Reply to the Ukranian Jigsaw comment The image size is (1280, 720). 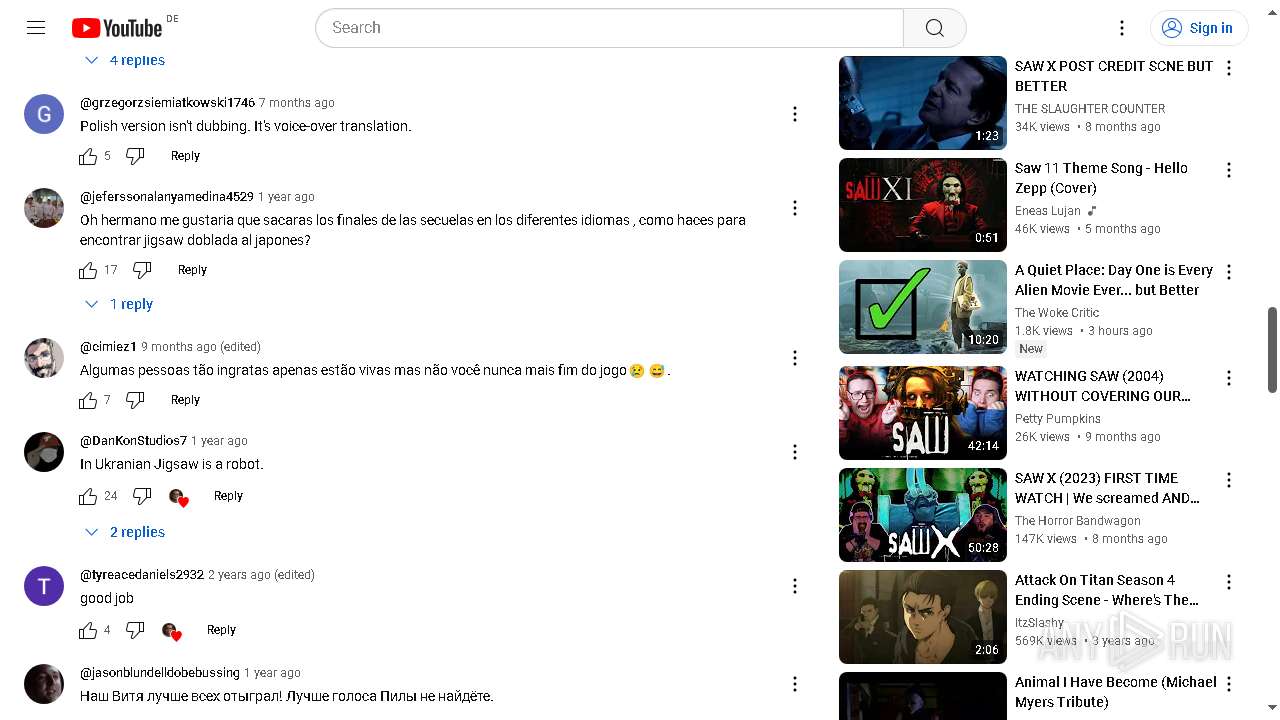(x=228, y=496)
